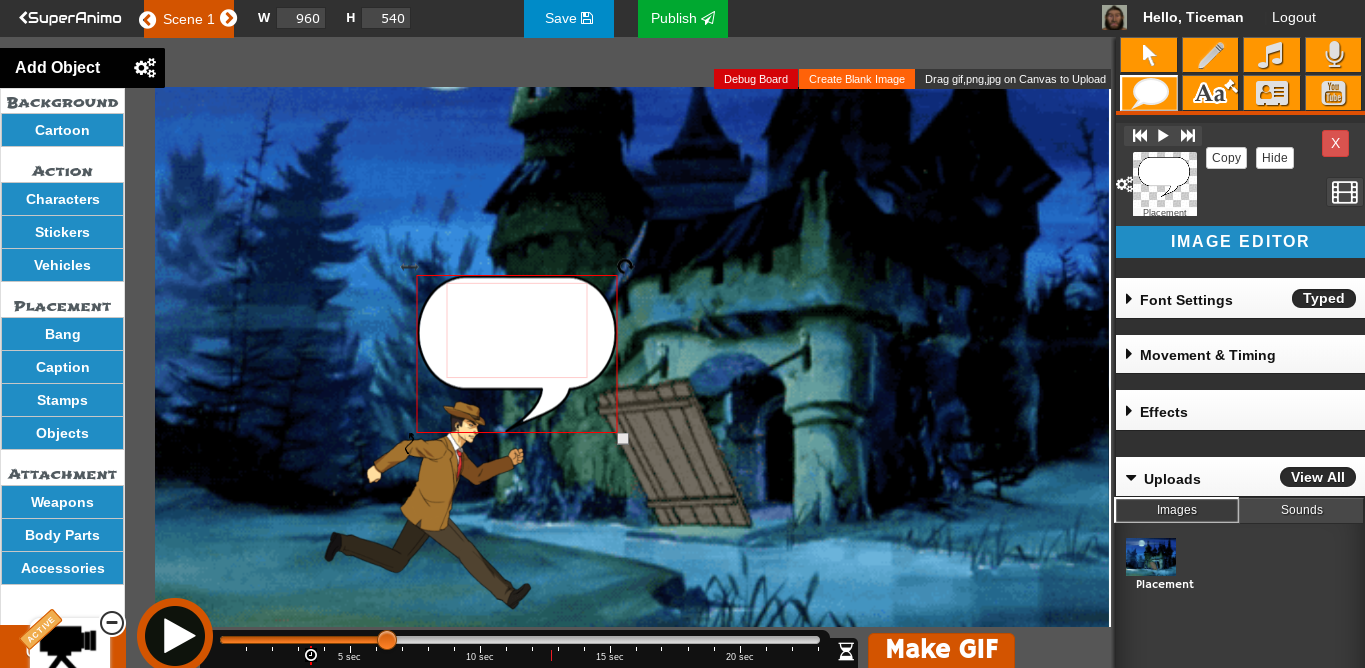Click minus circle beside camera

[x=112, y=623]
